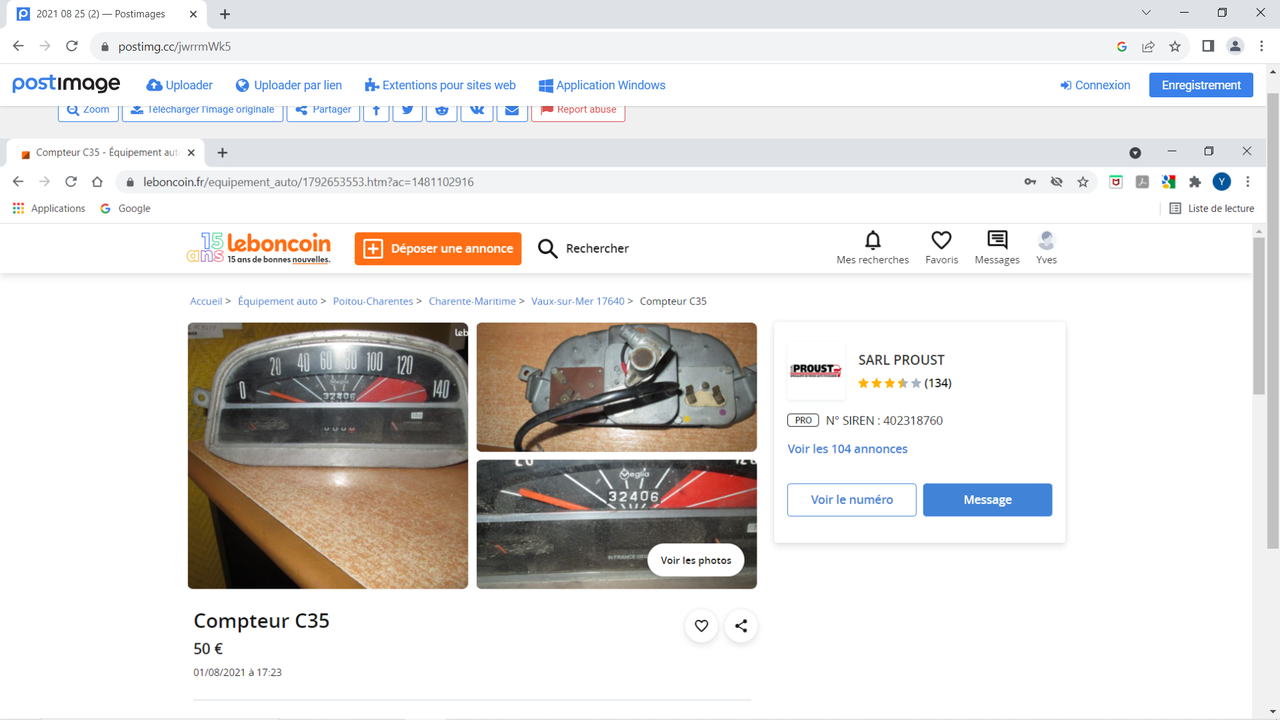
Task: Share image on Twitter
Action: tap(407, 110)
